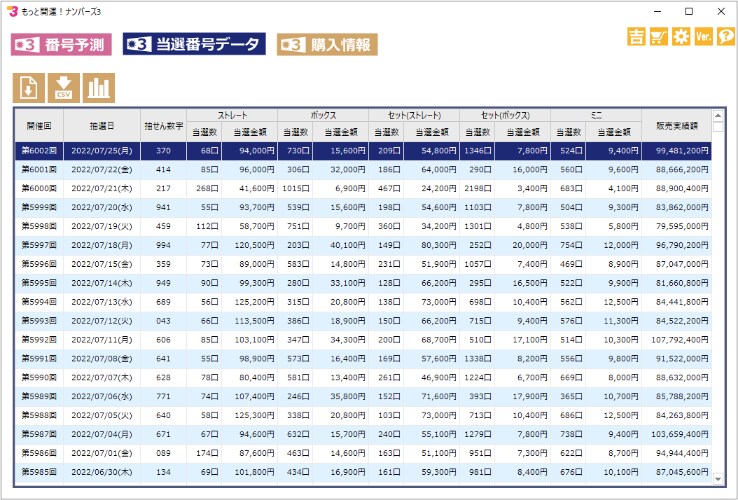Open the bar chart statistics icon
Screen dimensions: 738x500
(x=99, y=88)
